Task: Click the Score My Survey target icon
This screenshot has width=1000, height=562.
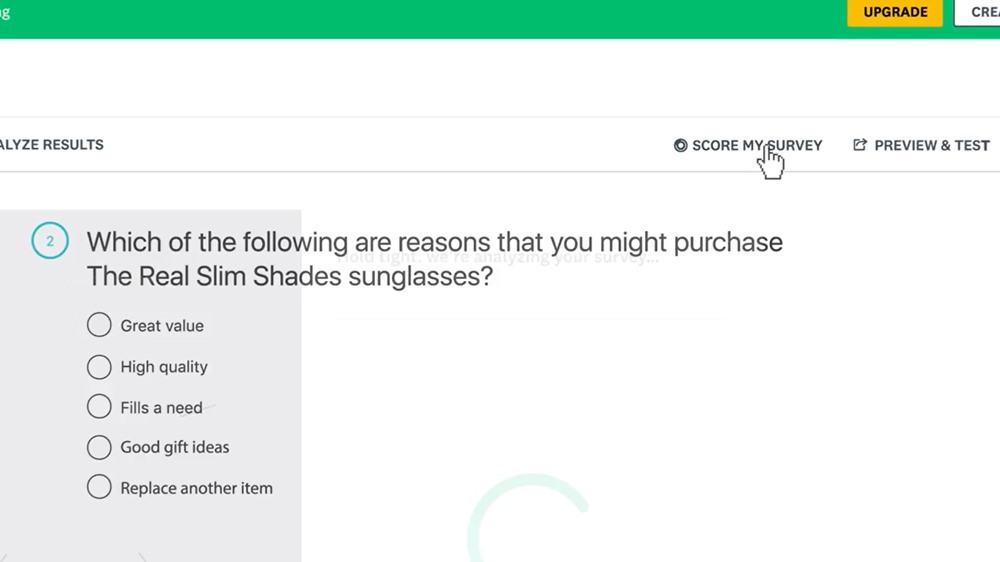Action: pos(681,146)
